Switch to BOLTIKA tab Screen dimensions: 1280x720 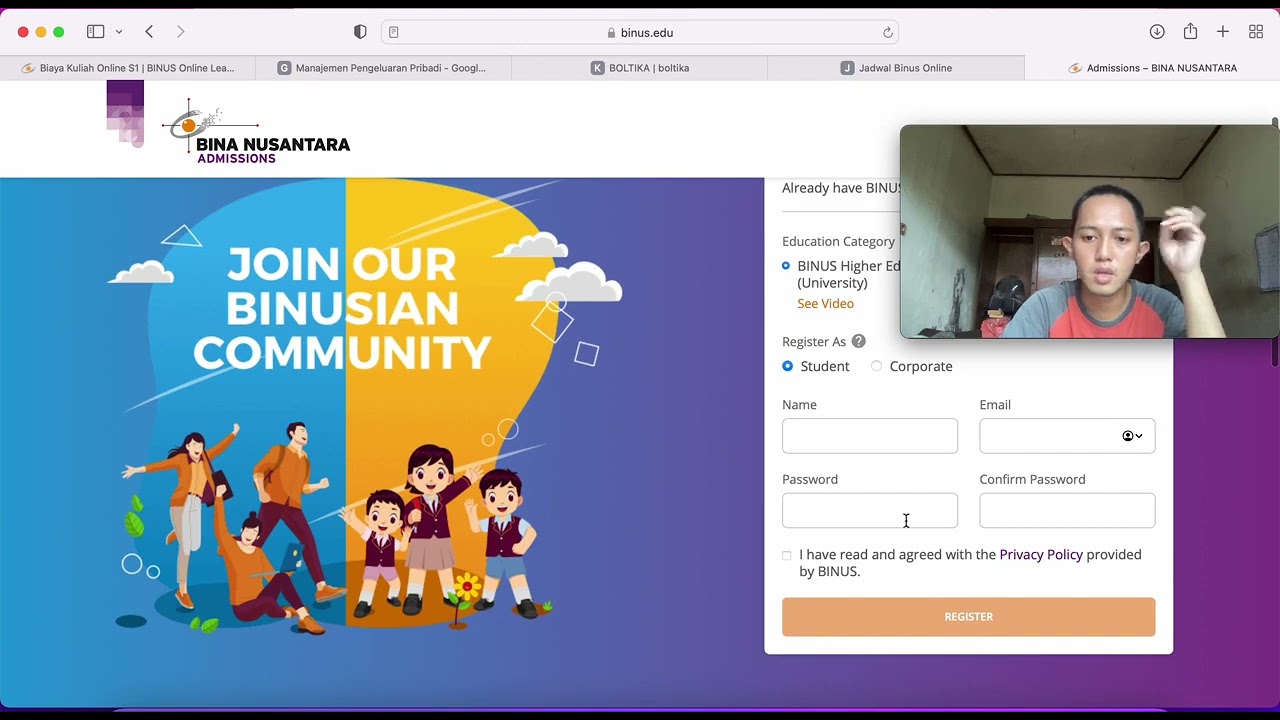point(640,68)
